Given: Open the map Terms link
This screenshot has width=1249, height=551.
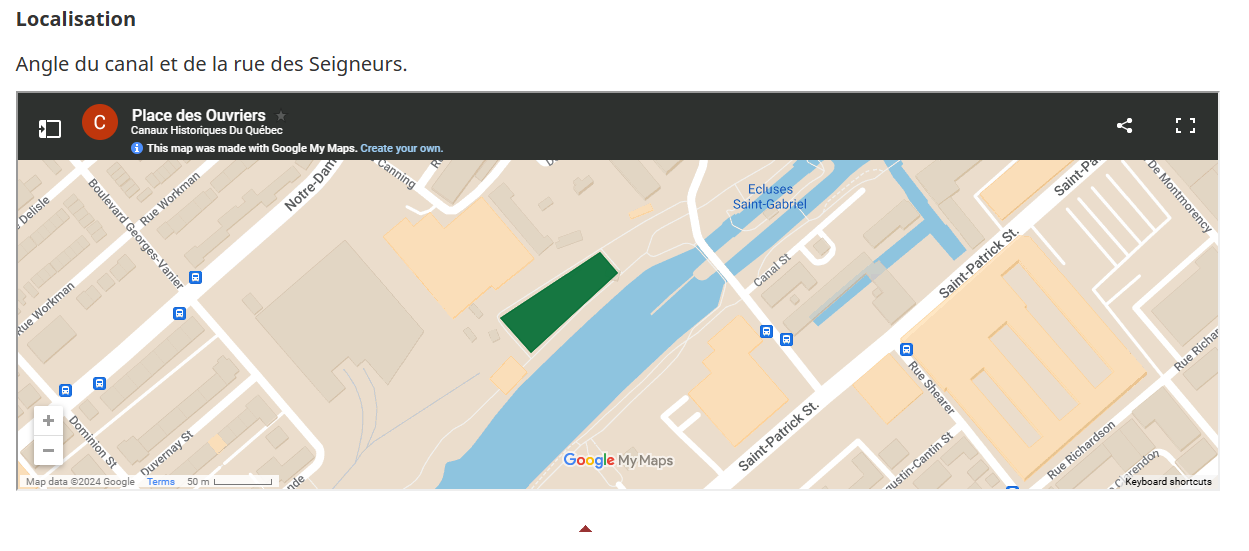Looking at the screenshot, I should (x=160, y=482).
